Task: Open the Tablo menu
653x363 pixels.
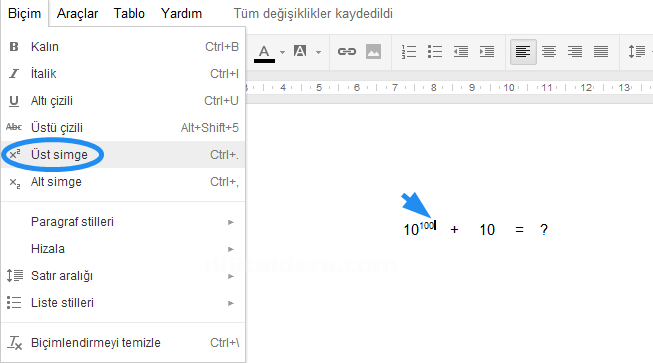Action: pyautogui.click(x=129, y=13)
